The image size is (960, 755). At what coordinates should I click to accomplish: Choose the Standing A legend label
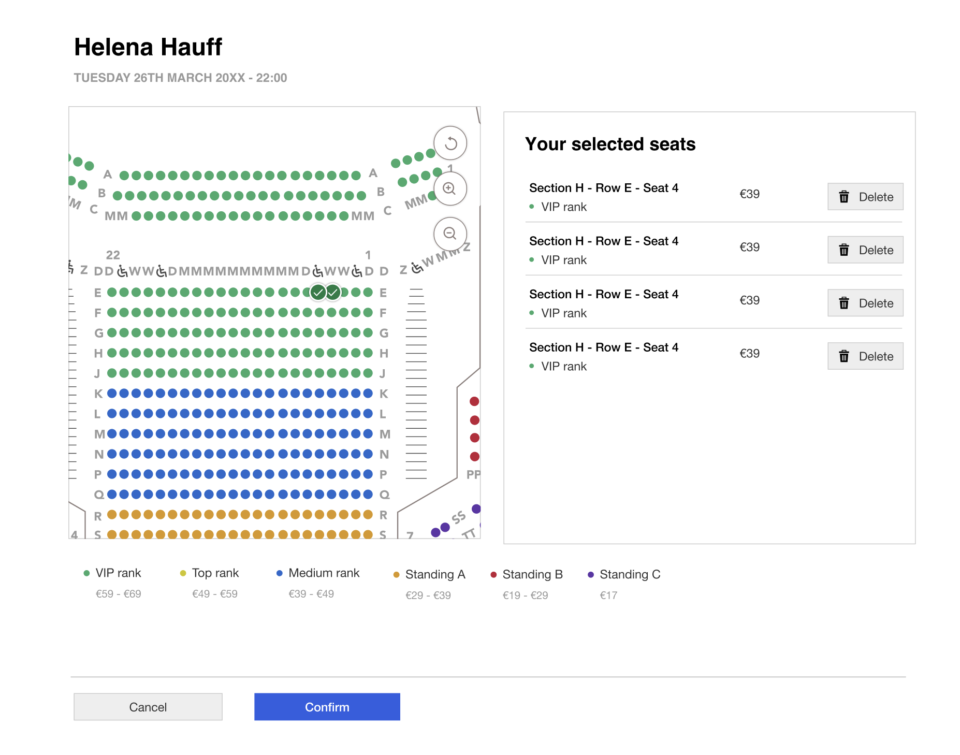435,575
